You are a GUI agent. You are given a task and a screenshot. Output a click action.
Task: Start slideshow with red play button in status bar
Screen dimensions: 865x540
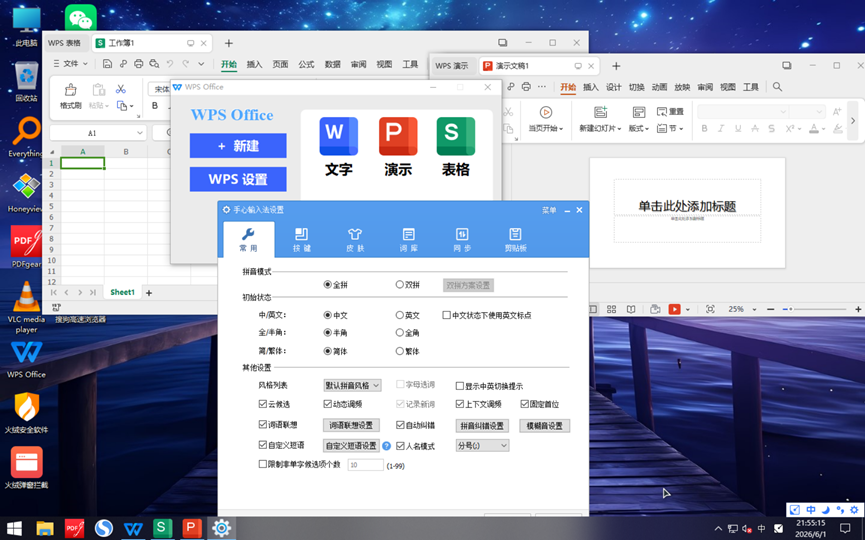coord(674,309)
